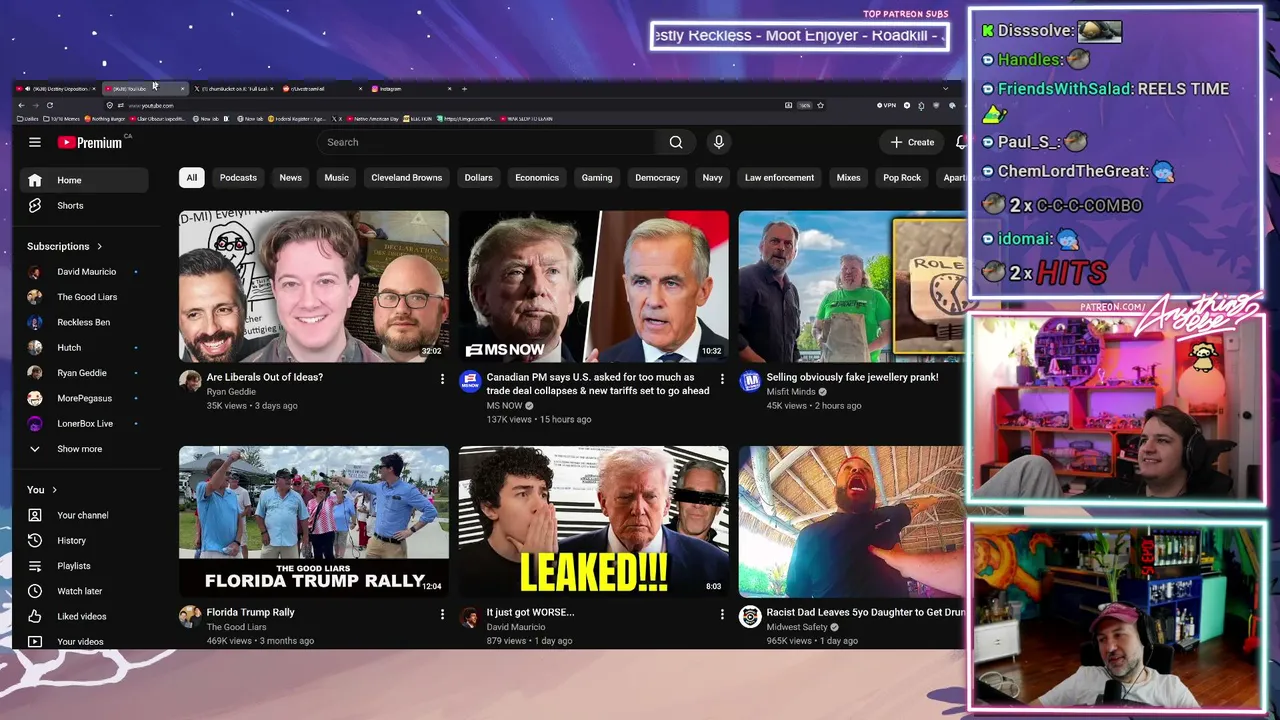Go to Home in the sidebar
The width and height of the screenshot is (1280, 720).
(x=84, y=180)
